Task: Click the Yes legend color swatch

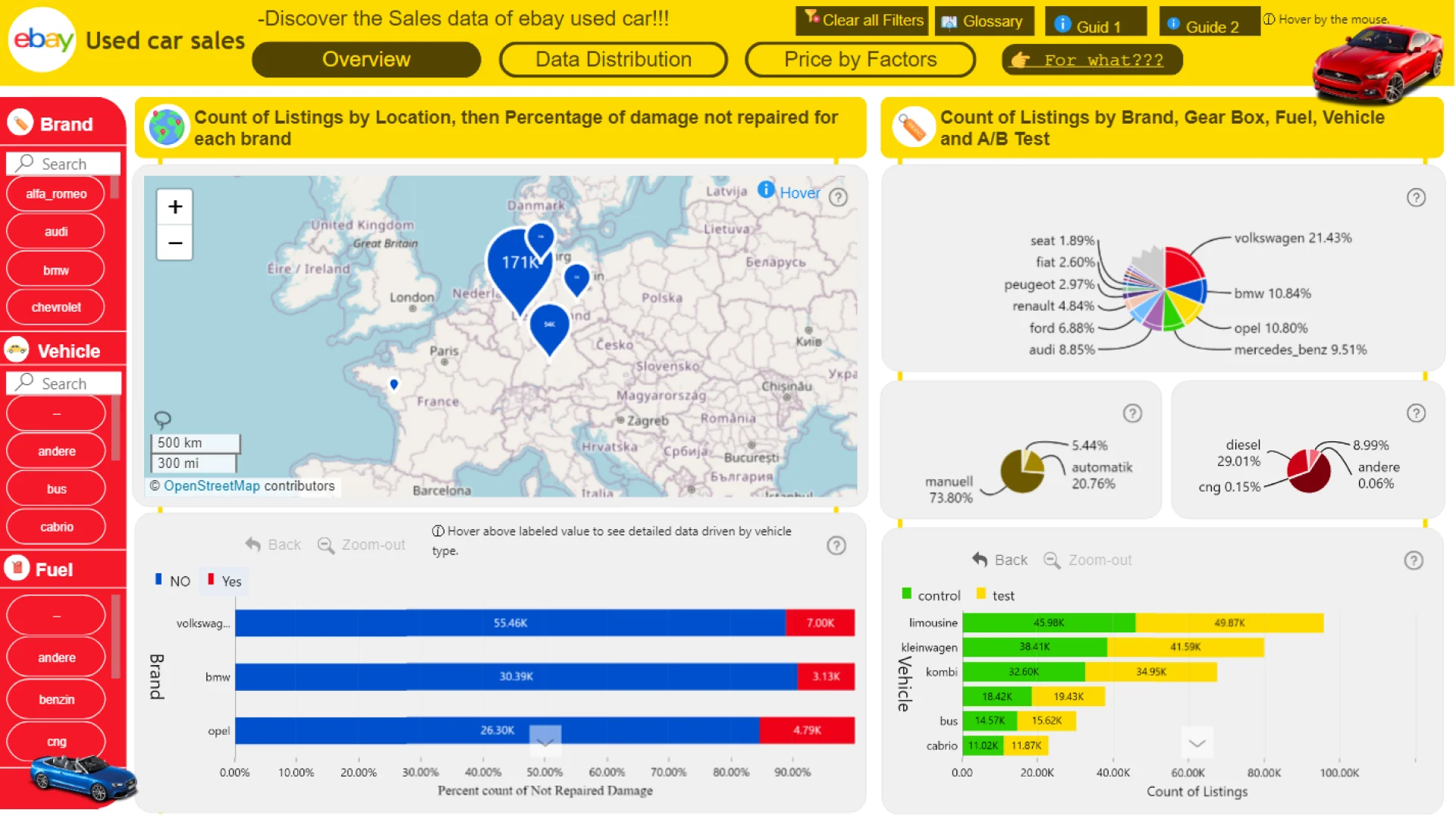Action: 211,579
